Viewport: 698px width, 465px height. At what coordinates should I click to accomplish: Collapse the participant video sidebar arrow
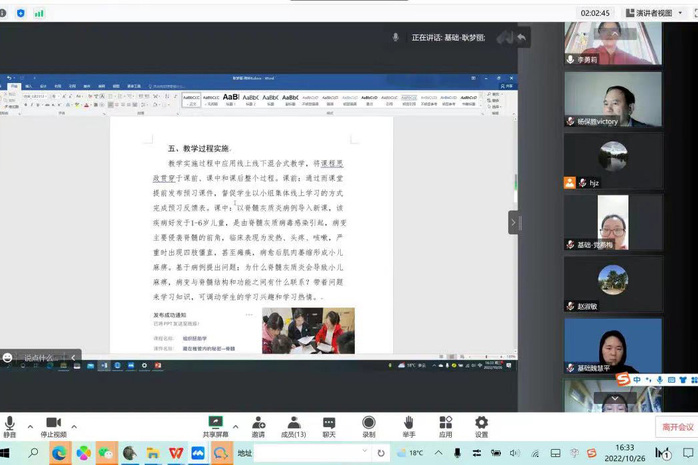click(x=514, y=222)
